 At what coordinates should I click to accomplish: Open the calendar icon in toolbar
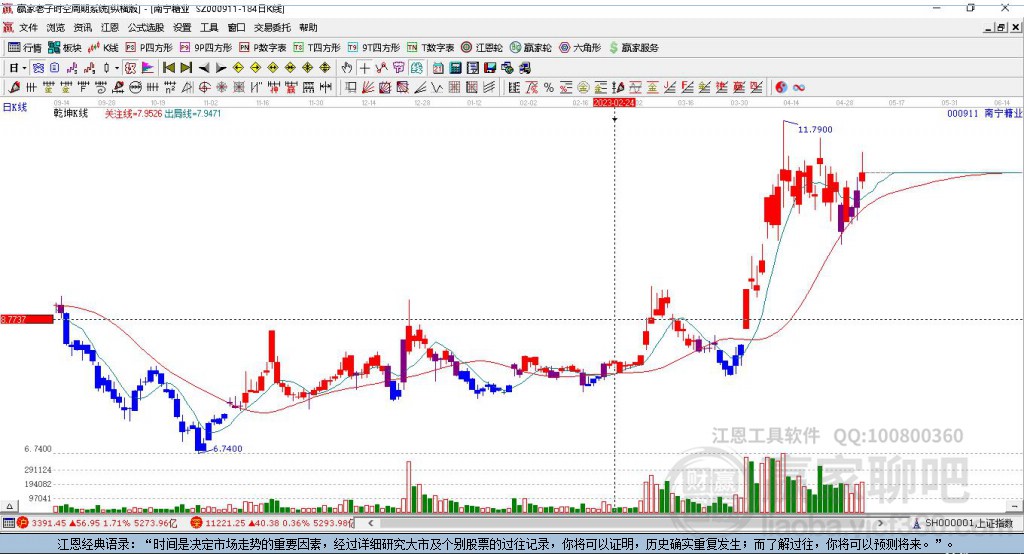point(438,68)
